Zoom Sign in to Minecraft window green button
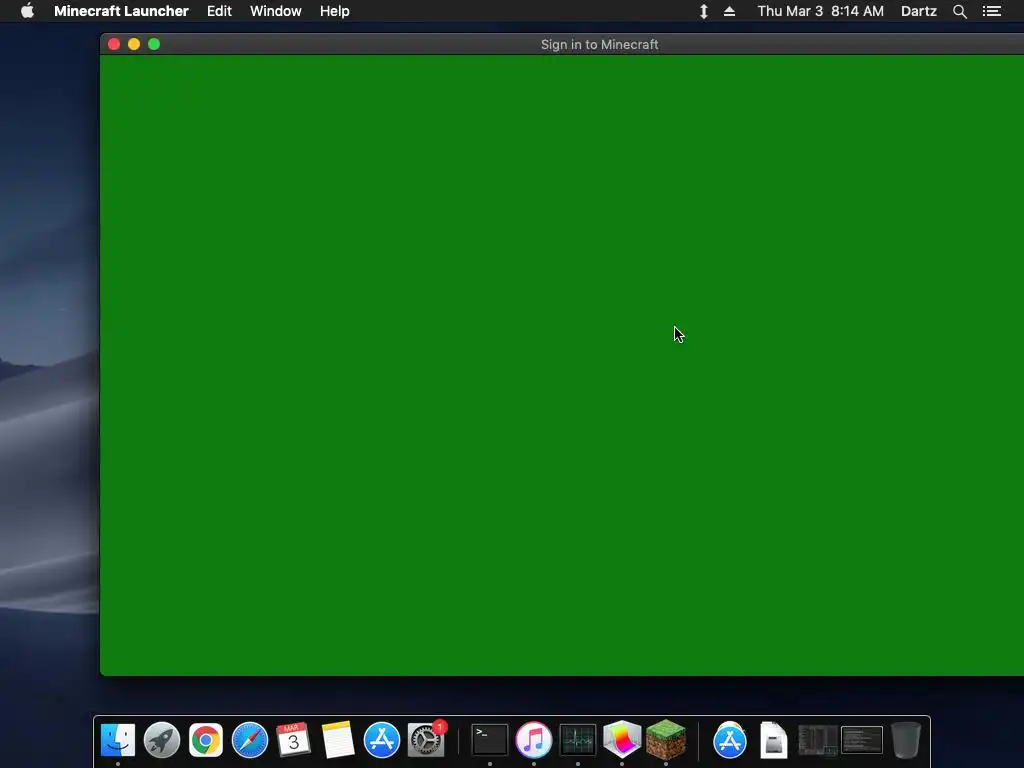Screen dimensions: 1024x768 (x=154, y=44)
